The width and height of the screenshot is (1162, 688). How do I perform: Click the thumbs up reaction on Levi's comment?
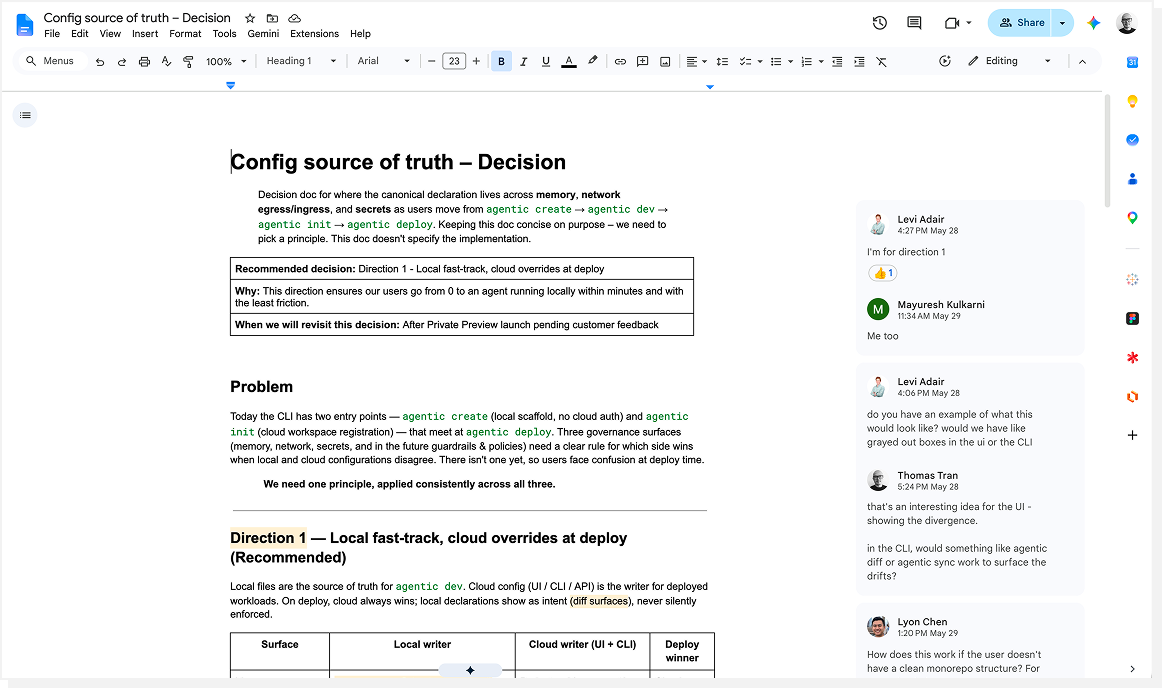pyautogui.click(x=883, y=273)
